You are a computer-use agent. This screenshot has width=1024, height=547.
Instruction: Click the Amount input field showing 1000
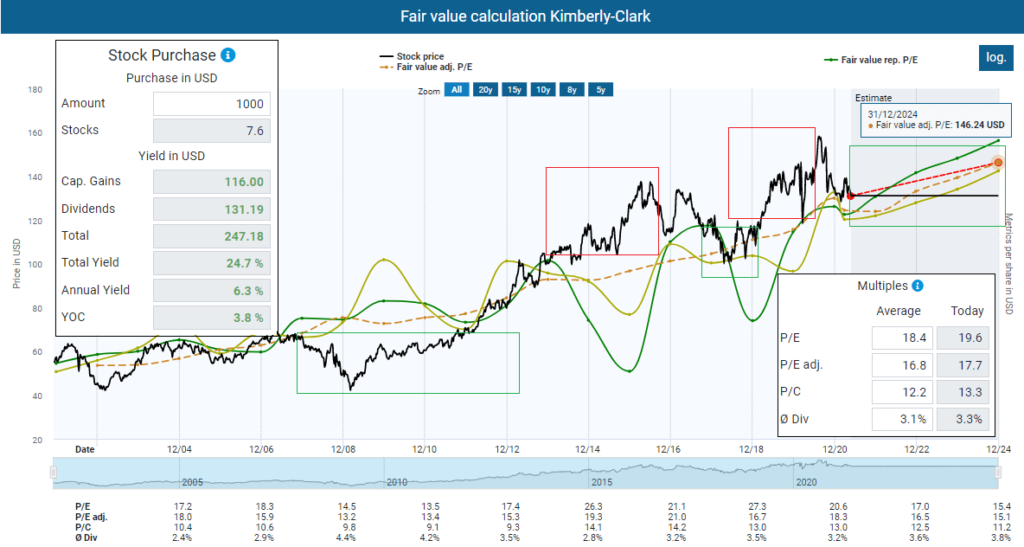[x=212, y=104]
